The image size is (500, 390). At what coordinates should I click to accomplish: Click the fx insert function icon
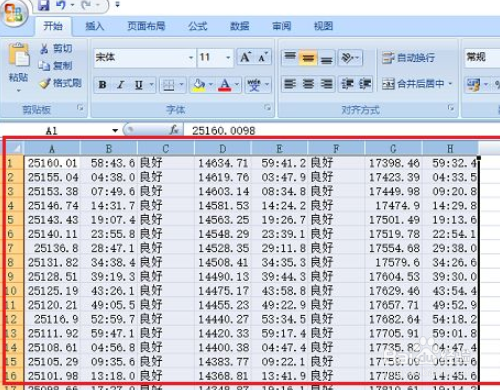coord(174,130)
